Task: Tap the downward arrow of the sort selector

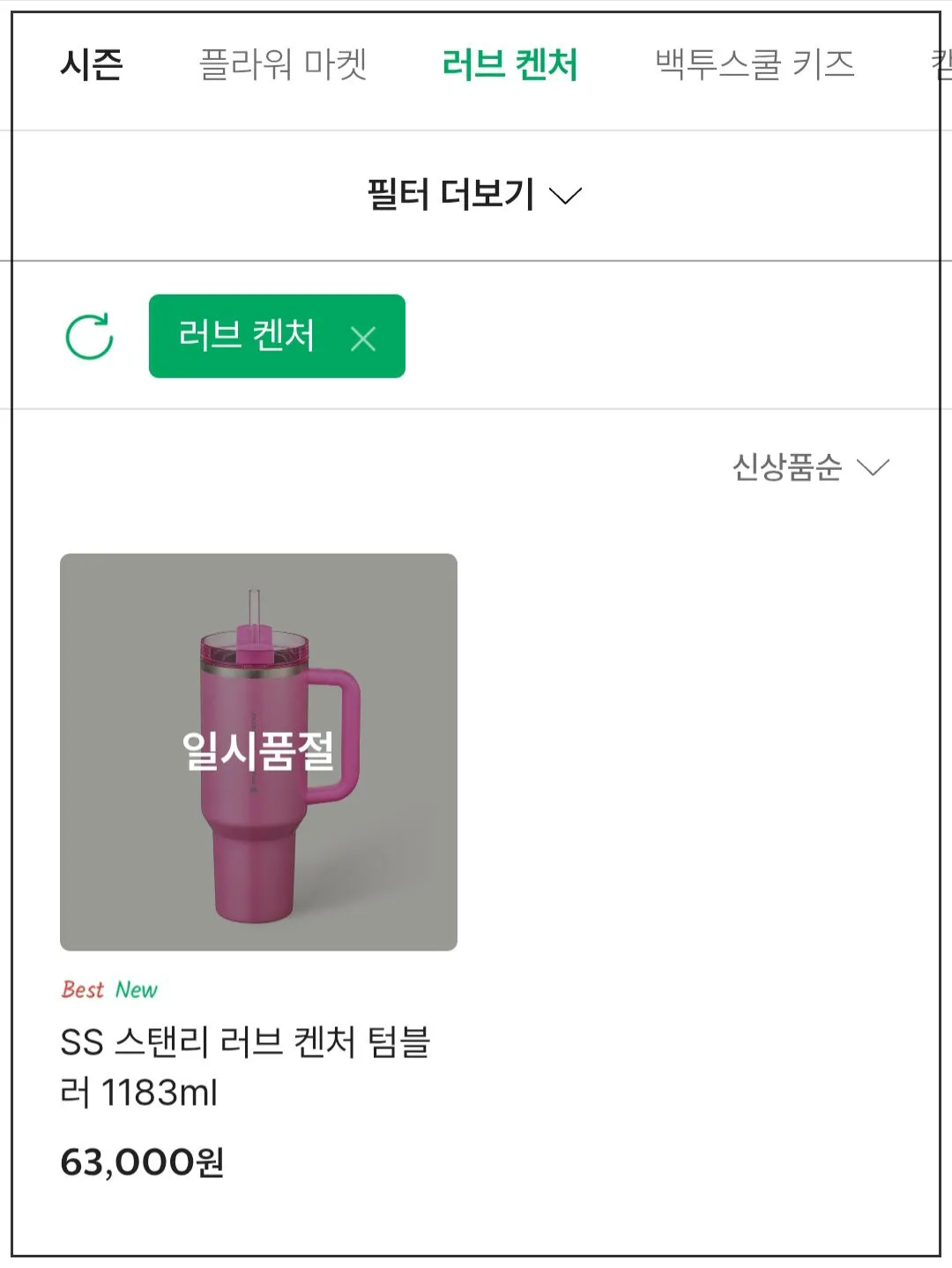Action: coord(874,468)
